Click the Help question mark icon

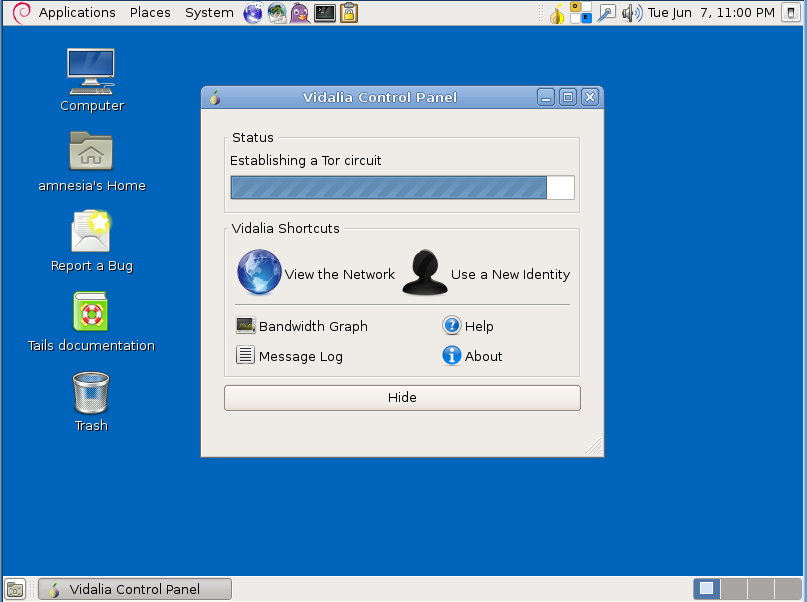pyautogui.click(x=451, y=325)
